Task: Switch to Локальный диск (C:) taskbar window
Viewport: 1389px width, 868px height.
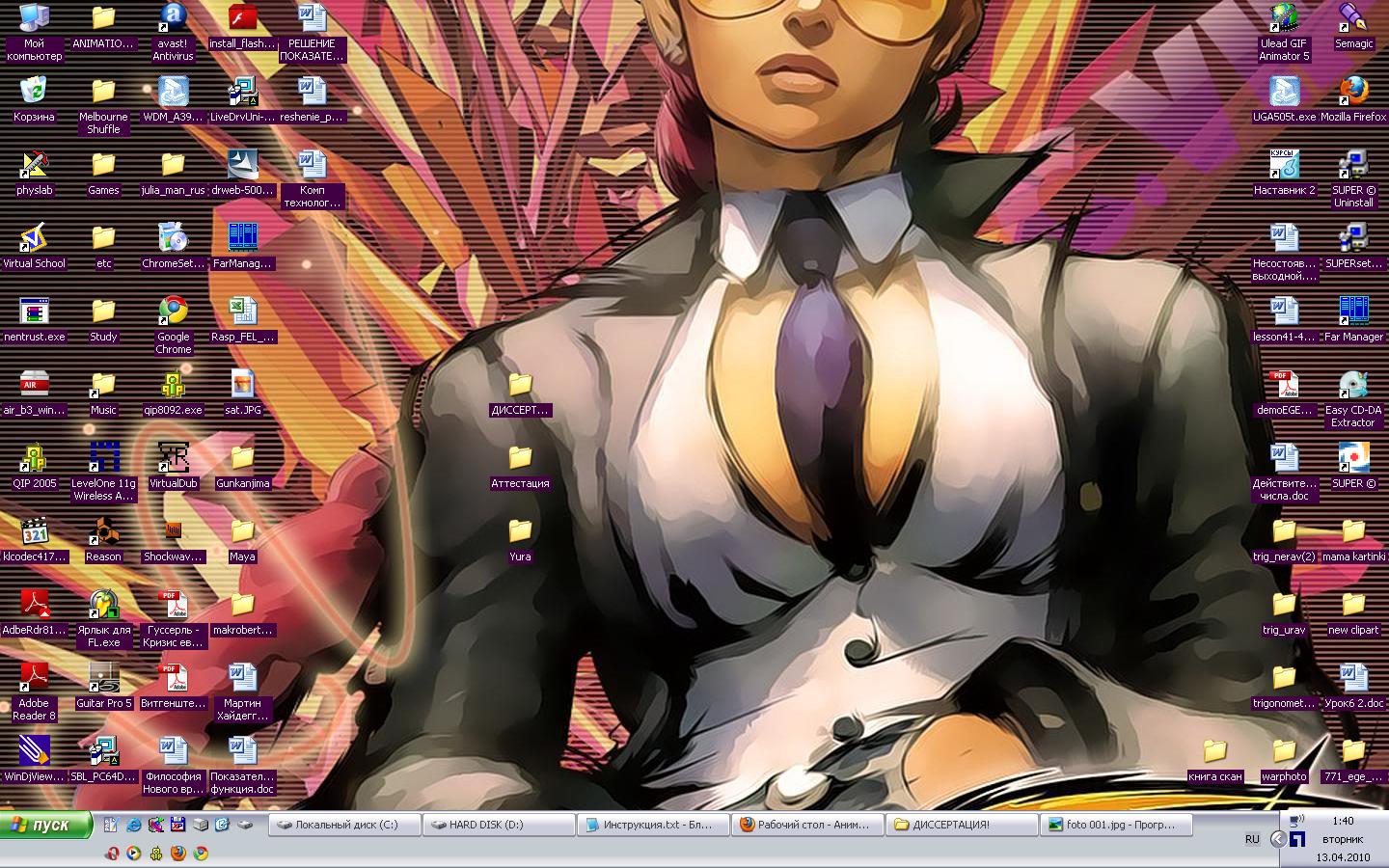Action: click(345, 825)
